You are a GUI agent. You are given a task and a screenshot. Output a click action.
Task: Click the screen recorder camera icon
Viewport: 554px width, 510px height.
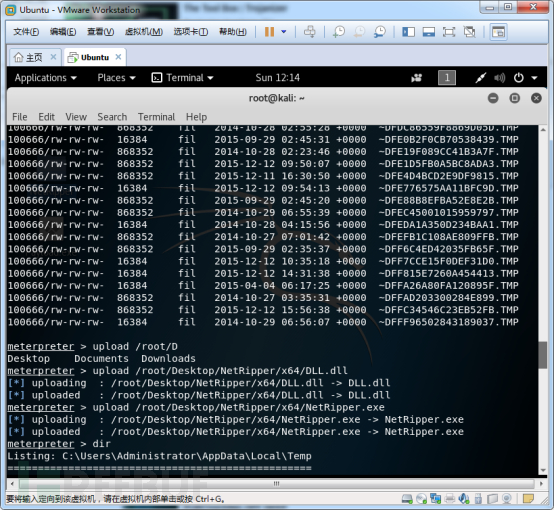tap(417, 78)
